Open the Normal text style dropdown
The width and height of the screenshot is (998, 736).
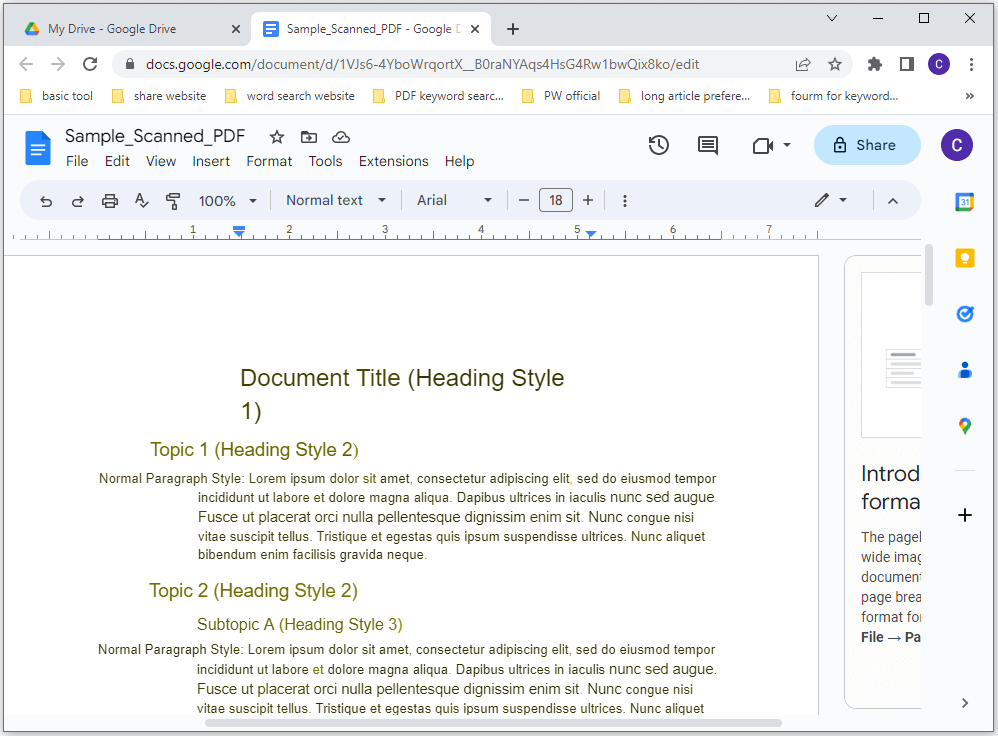tap(336, 201)
